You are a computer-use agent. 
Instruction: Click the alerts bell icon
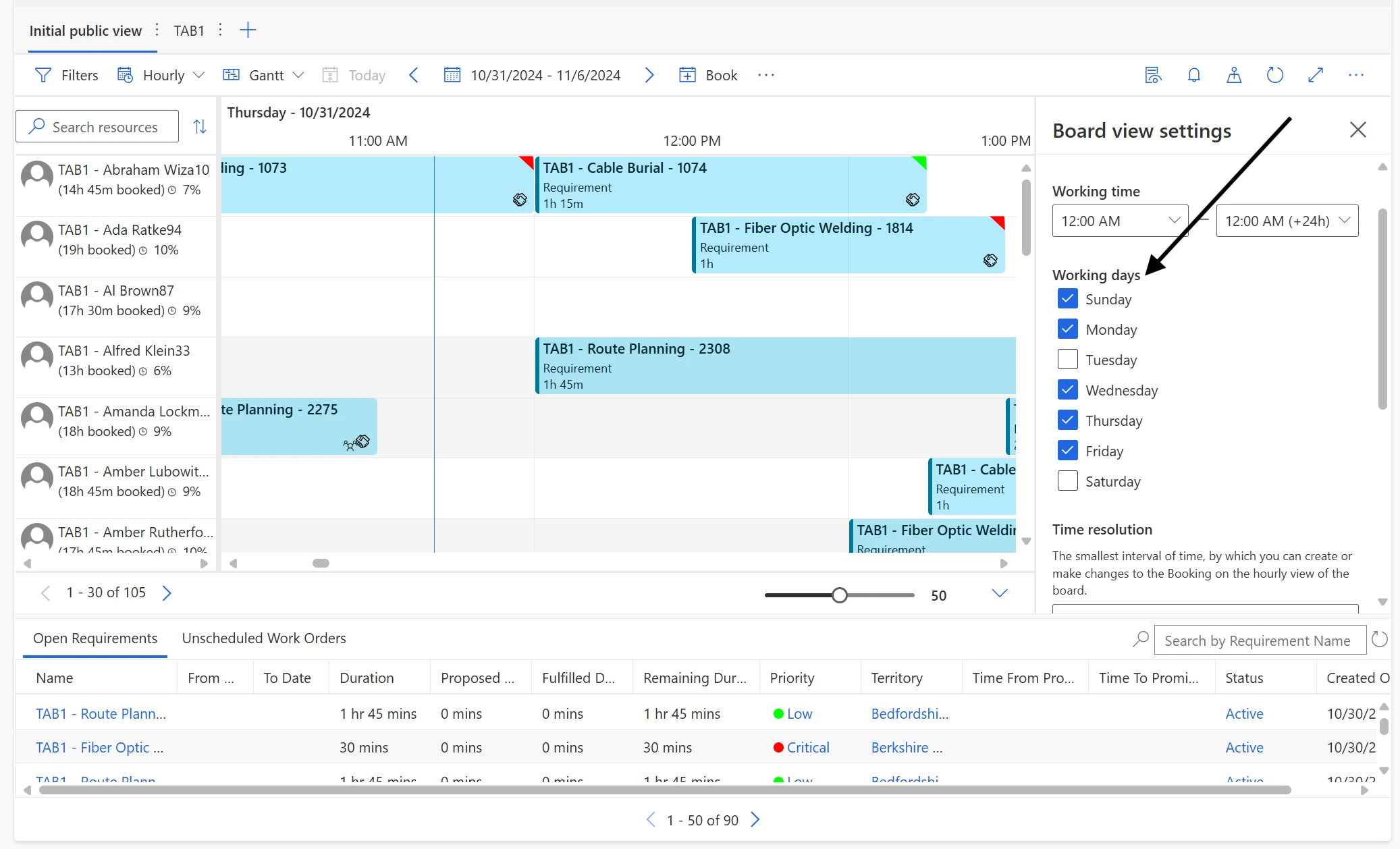click(1193, 75)
